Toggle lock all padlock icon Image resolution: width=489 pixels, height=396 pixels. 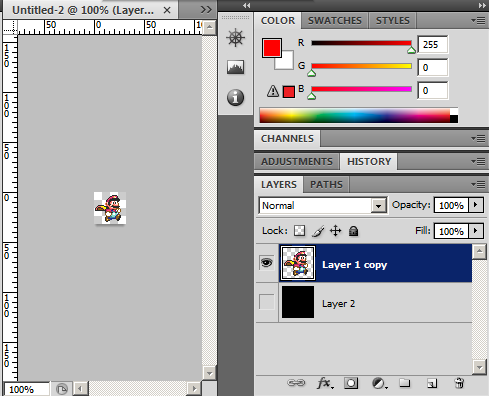(353, 231)
